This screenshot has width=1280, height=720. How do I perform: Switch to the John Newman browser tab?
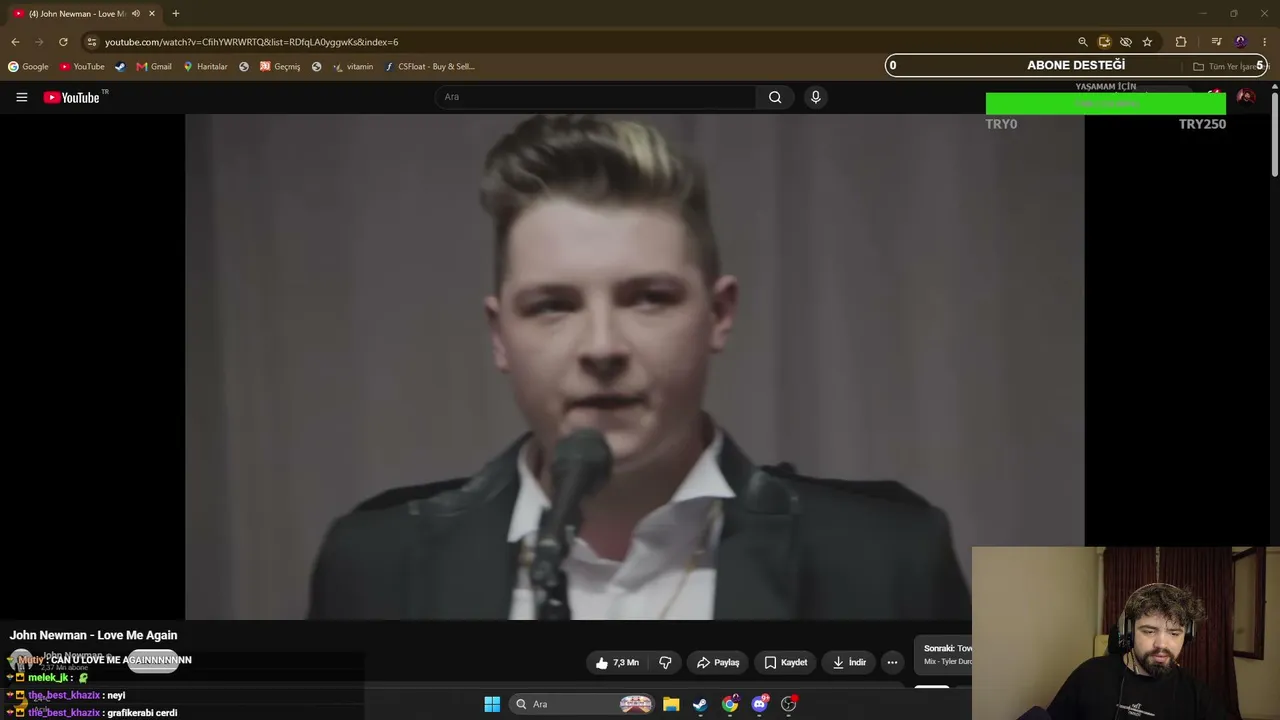click(x=84, y=14)
